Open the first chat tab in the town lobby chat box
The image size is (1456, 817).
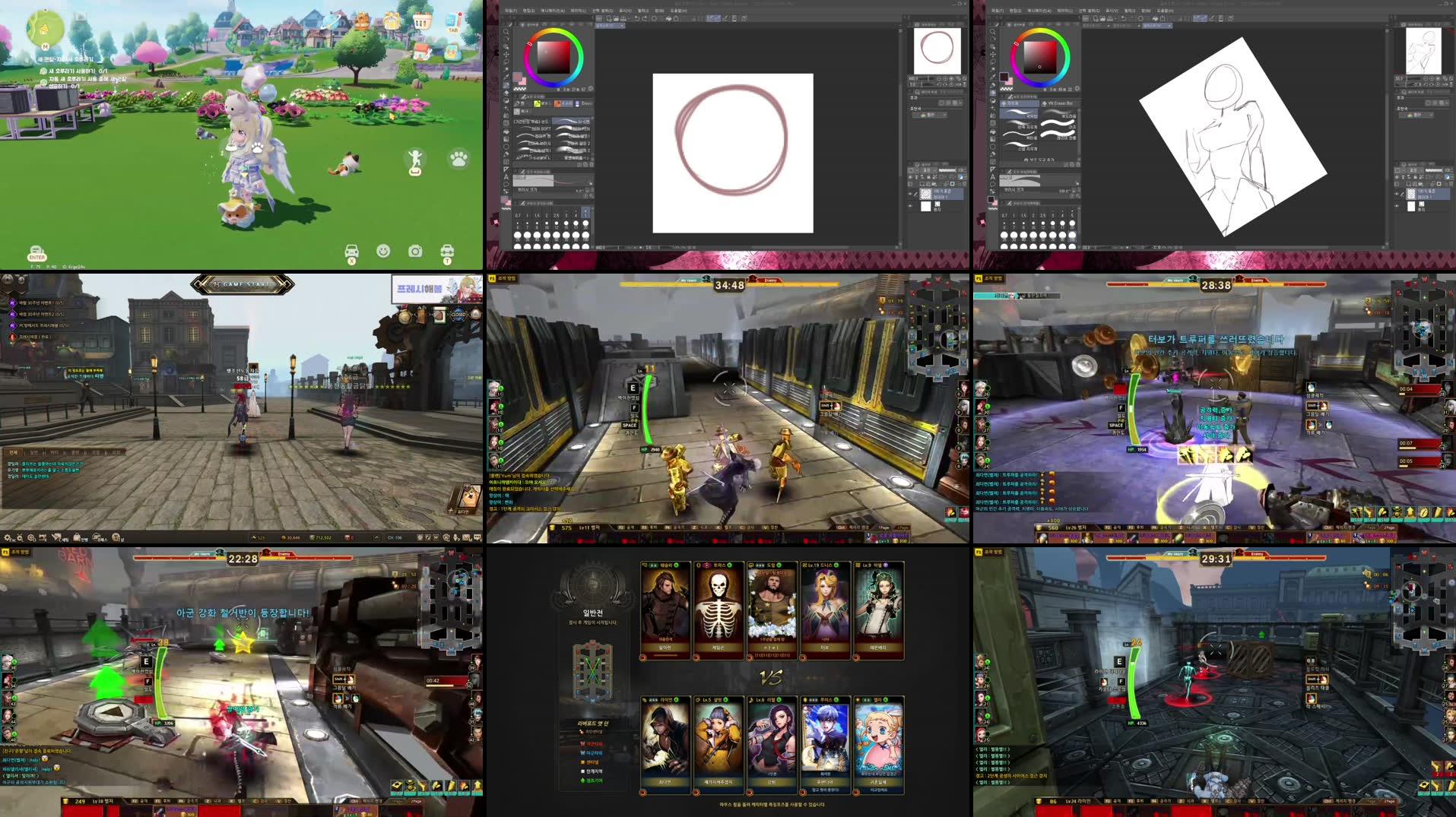[13, 452]
